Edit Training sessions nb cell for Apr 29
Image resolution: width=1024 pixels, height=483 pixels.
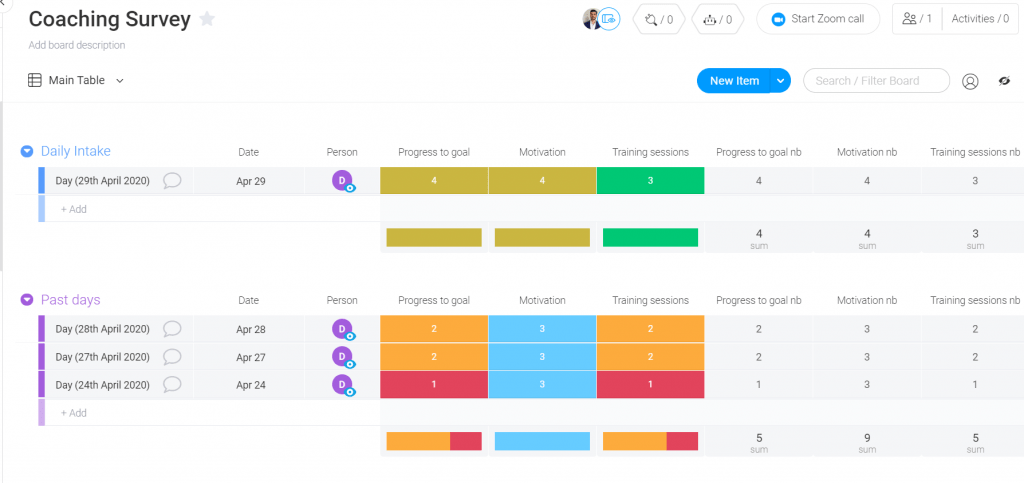pos(975,181)
